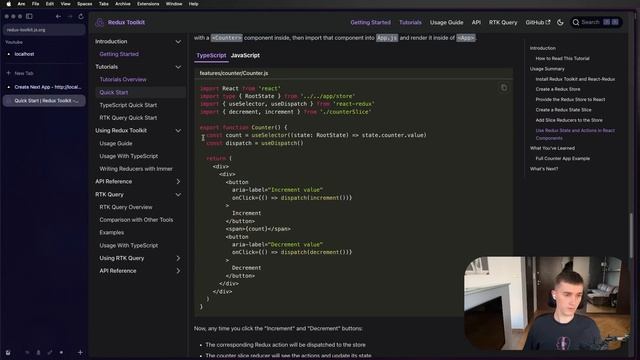This screenshot has width=640, height=360.
Task: Go back using the back arrow
Action: click(x=58, y=16)
